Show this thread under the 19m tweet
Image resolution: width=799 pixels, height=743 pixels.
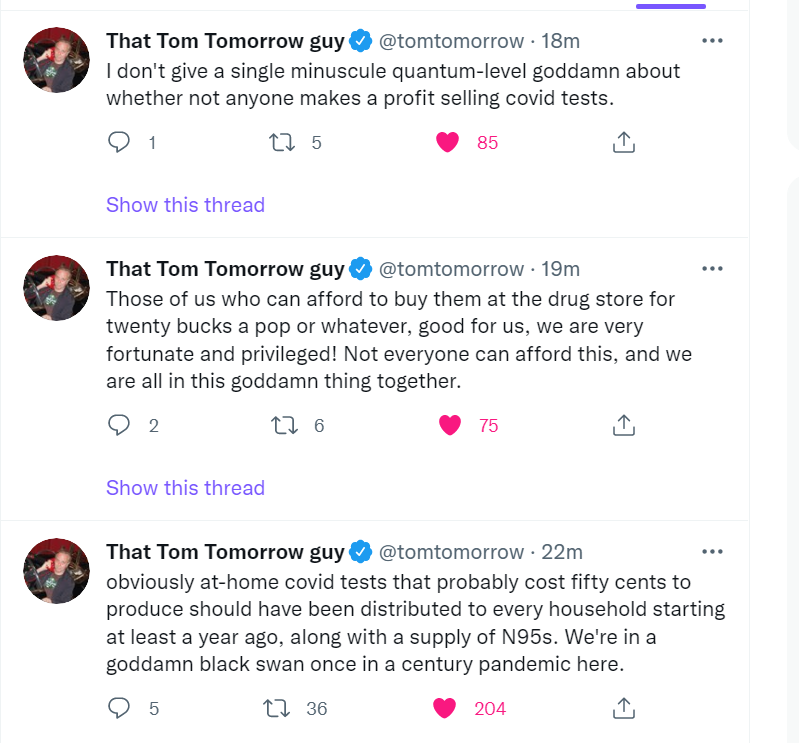pyautogui.click(x=185, y=488)
